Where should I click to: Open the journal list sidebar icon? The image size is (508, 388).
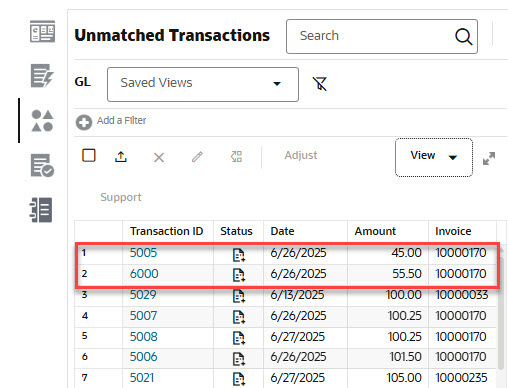tap(41, 210)
